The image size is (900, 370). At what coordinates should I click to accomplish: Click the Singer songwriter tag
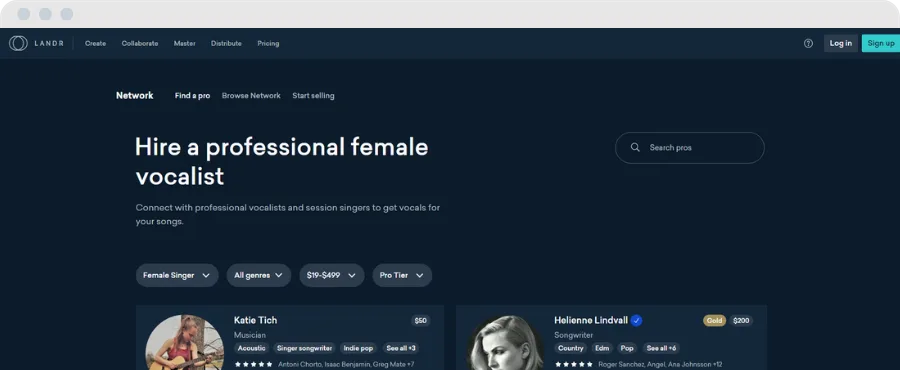pyautogui.click(x=304, y=348)
